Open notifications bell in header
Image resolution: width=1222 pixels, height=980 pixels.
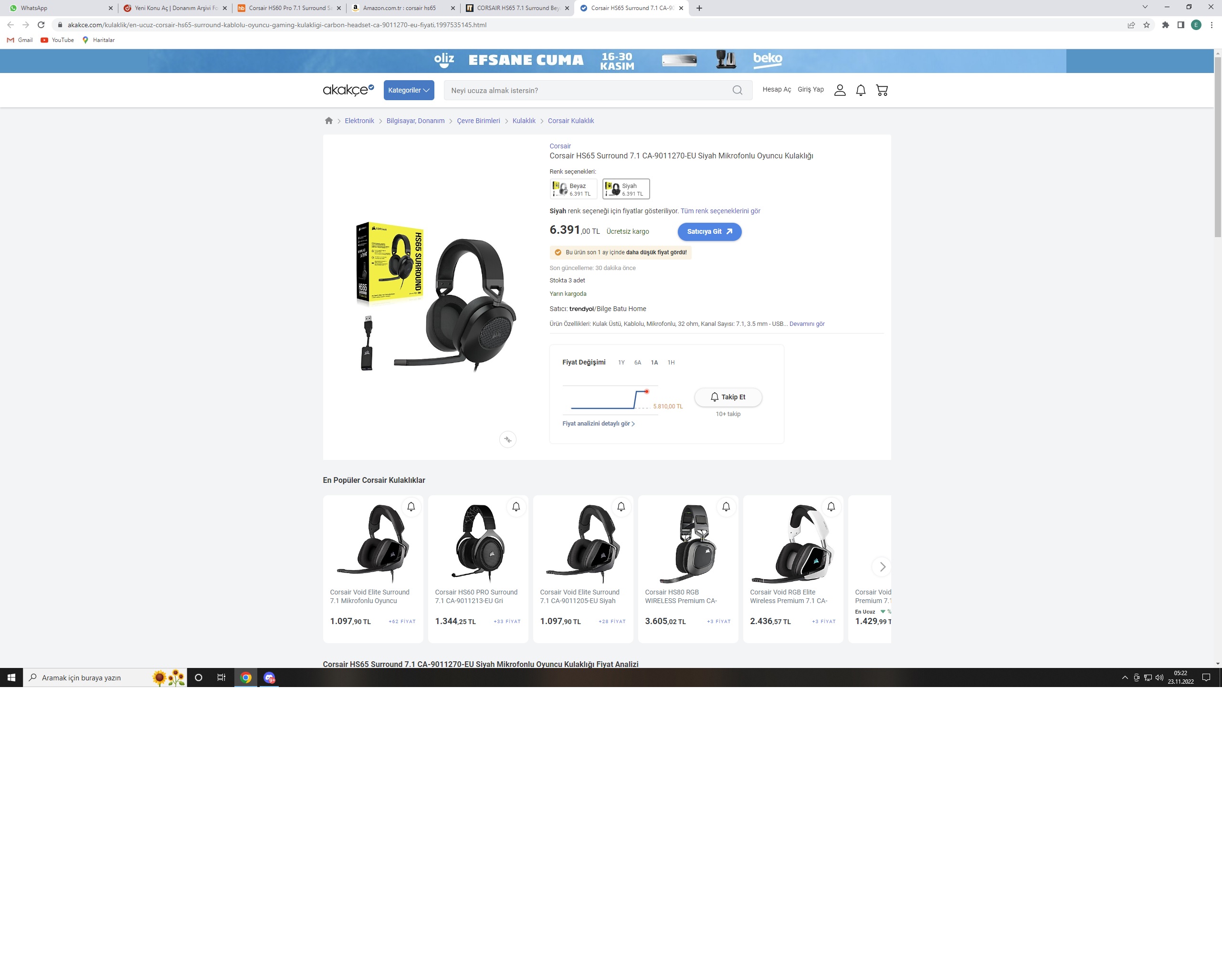(x=860, y=90)
